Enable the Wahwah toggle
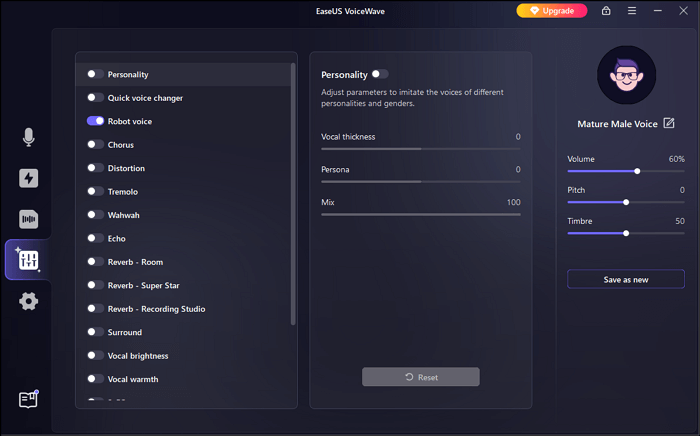700x436 pixels. 95,215
